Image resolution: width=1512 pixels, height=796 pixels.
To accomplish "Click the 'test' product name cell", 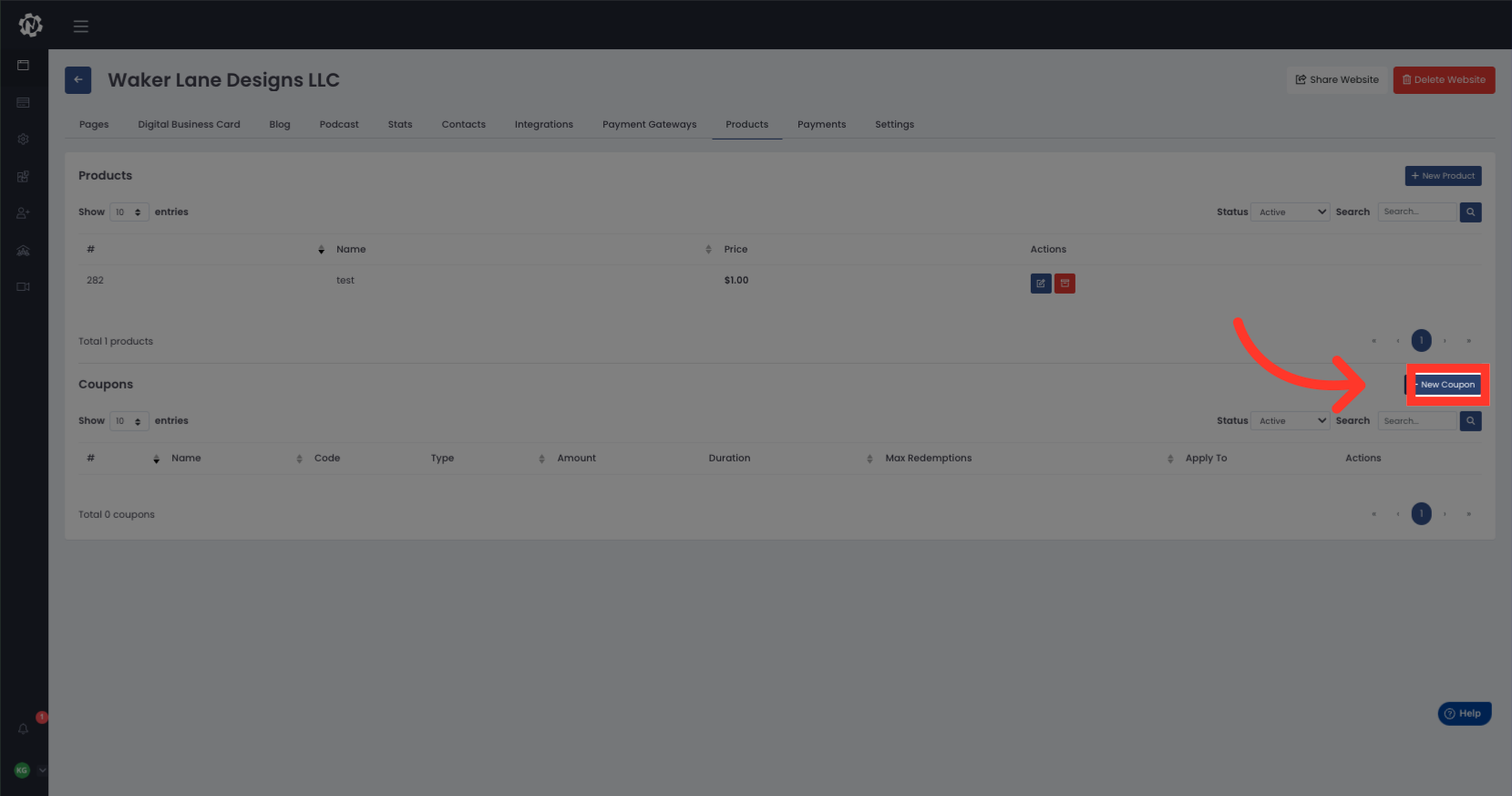I will 345,281.
